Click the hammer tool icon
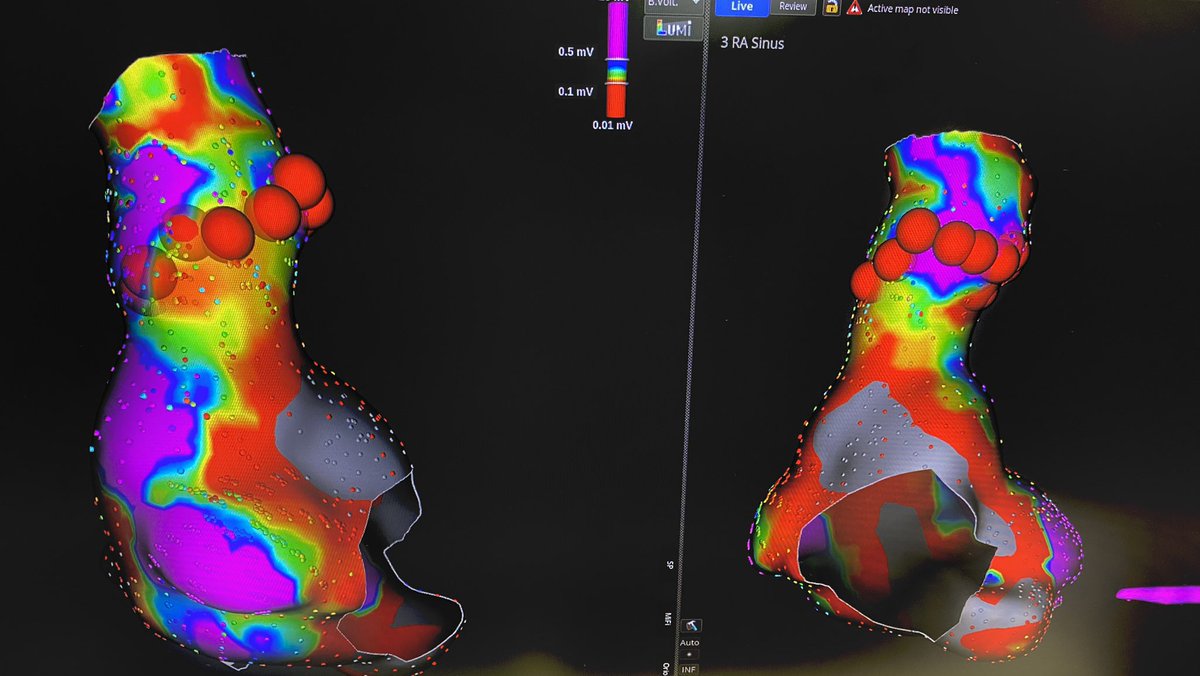1200x676 pixels. coord(690,625)
